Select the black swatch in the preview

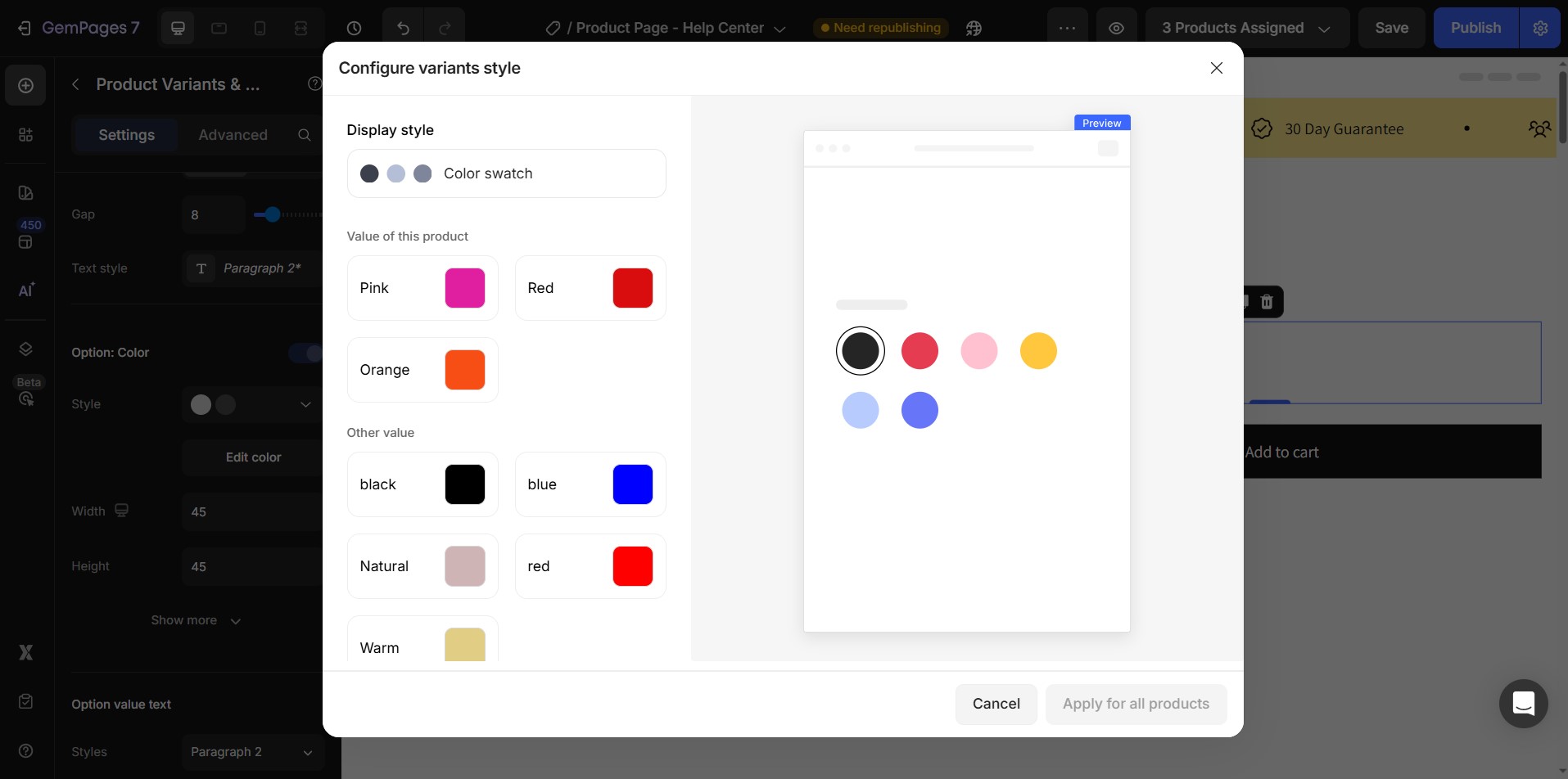pyautogui.click(x=860, y=350)
